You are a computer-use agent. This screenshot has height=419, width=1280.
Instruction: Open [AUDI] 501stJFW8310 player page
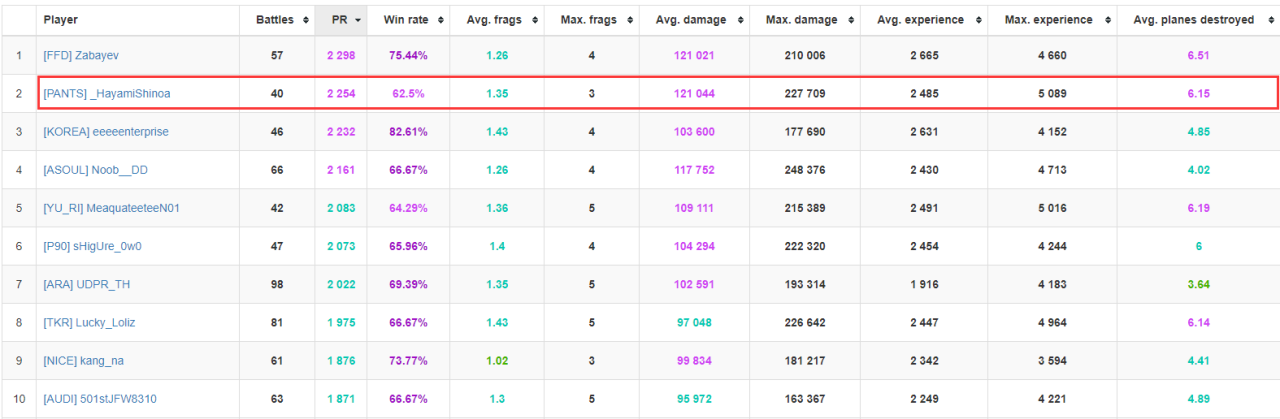pyautogui.click(x=100, y=399)
